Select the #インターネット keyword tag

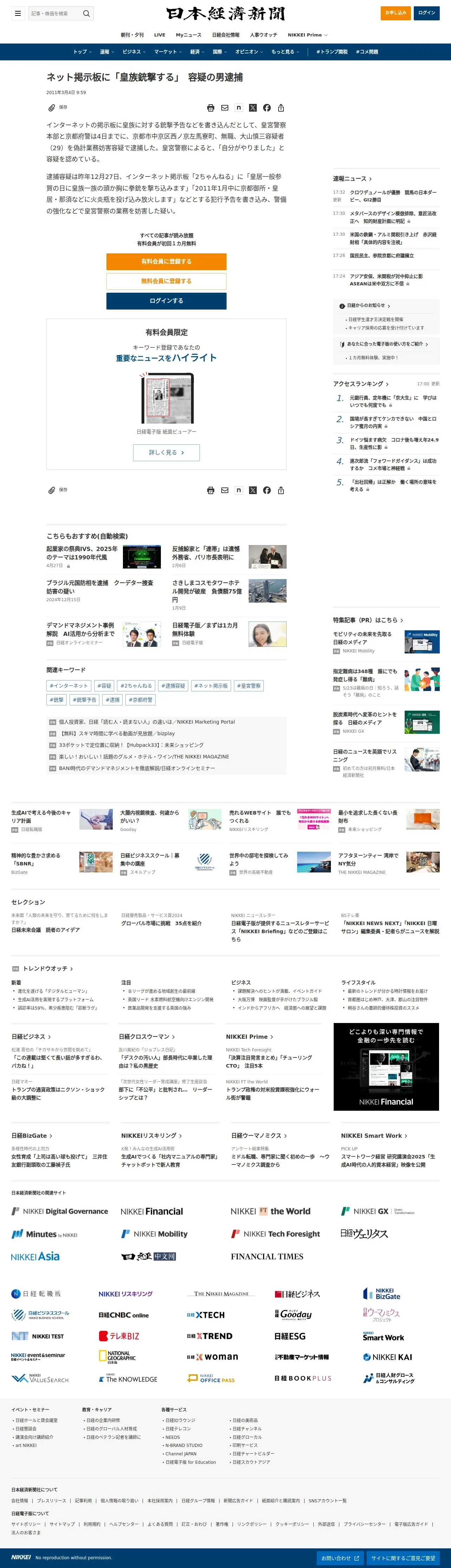pos(69,686)
